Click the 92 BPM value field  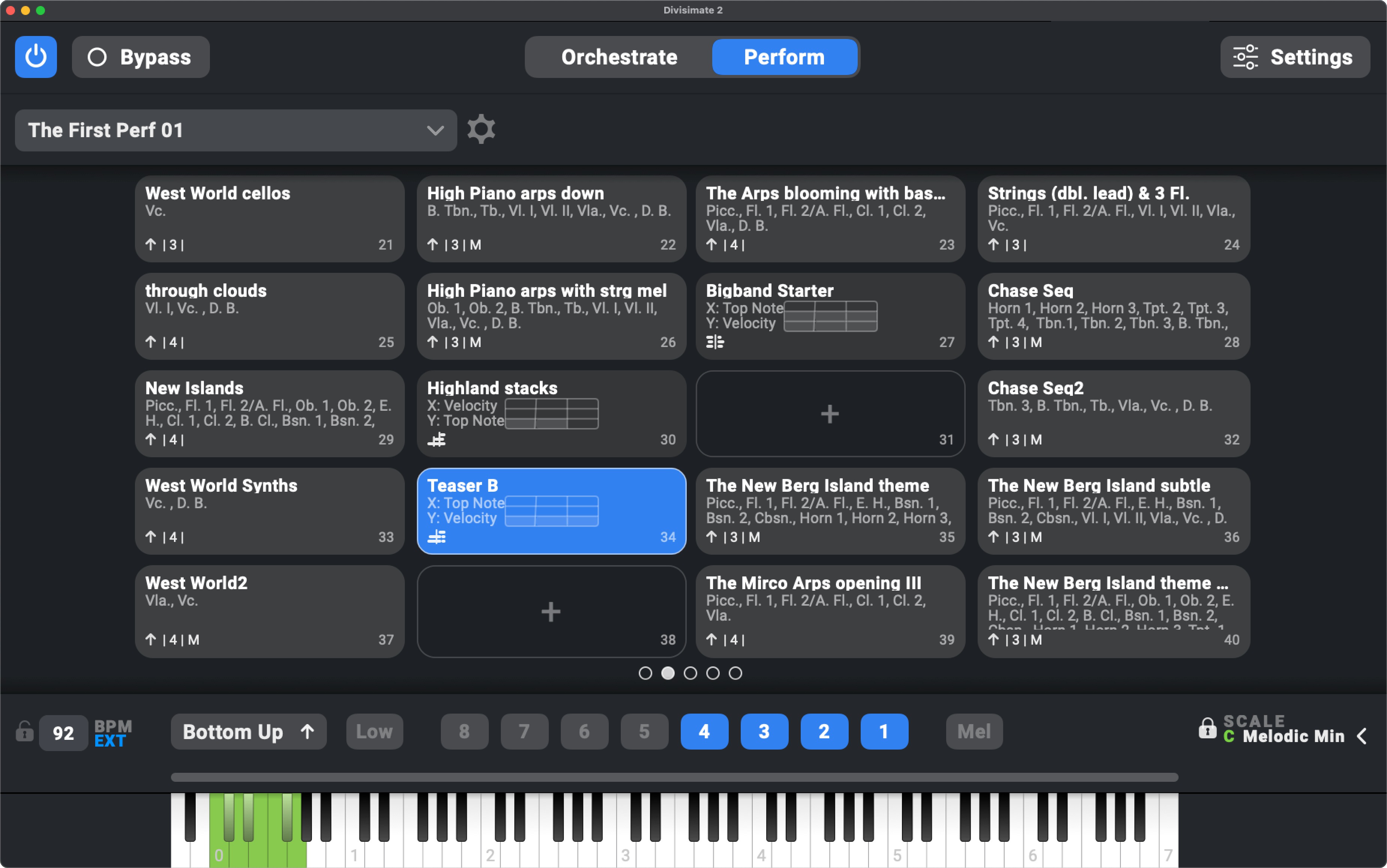coord(63,733)
